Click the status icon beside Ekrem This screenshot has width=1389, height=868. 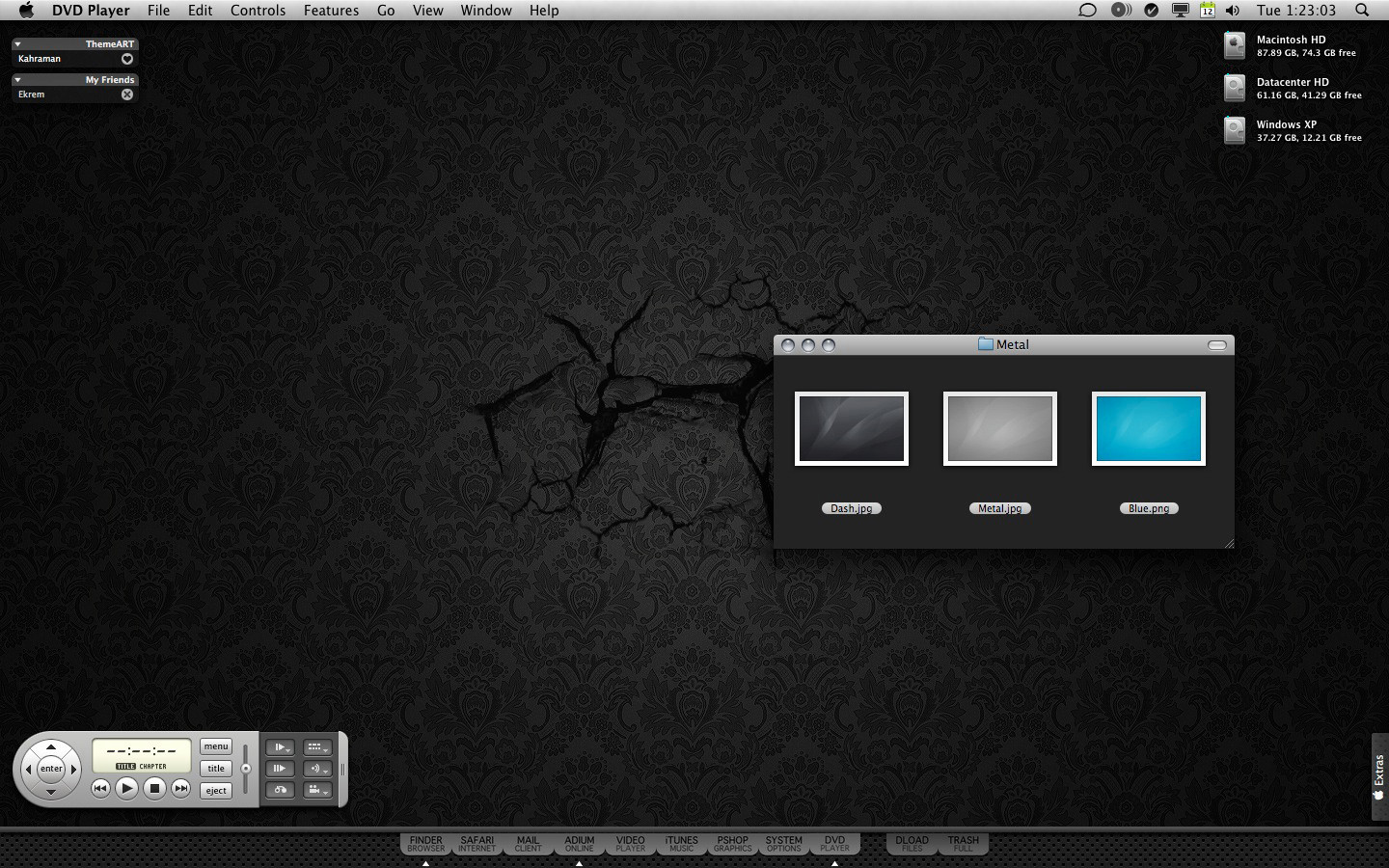pyautogui.click(x=126, y=95)
